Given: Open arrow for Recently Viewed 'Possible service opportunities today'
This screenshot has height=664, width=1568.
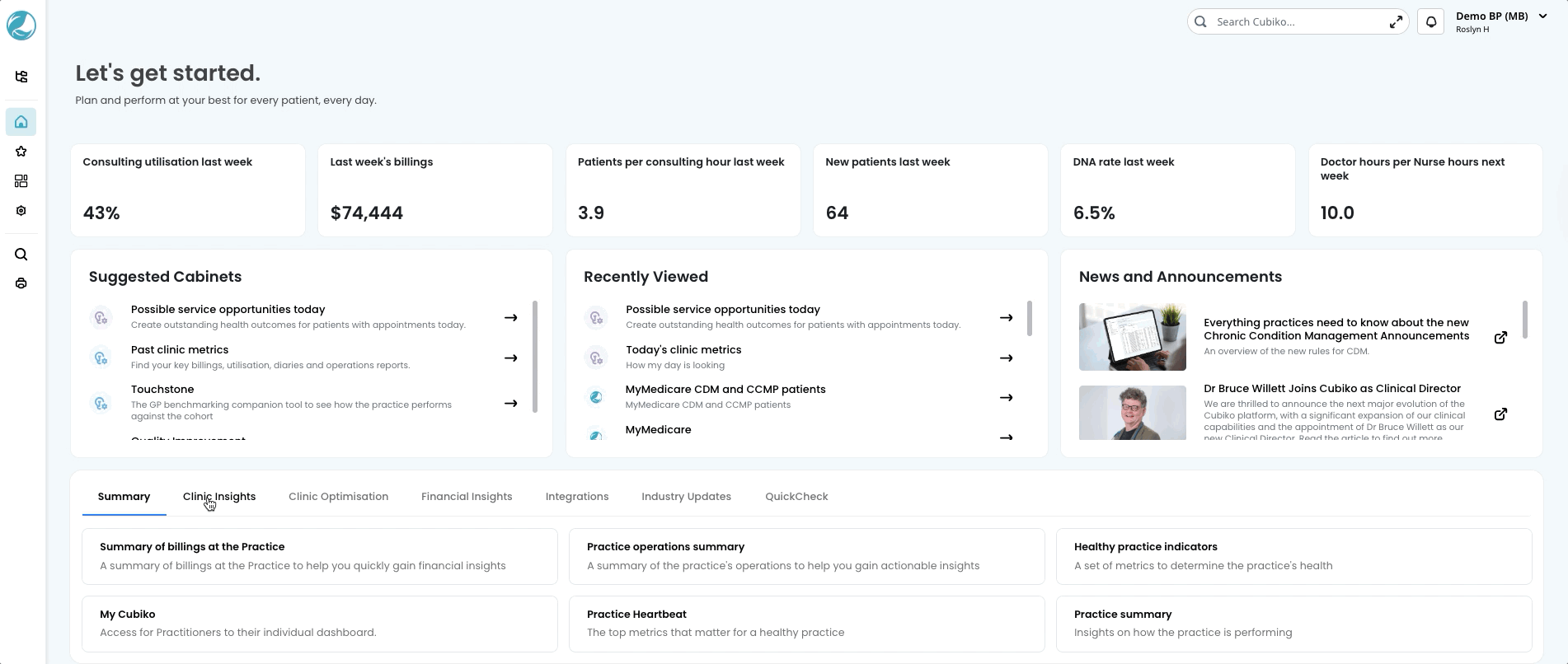Looking at the screenshot, I should tap(1007, 318).
